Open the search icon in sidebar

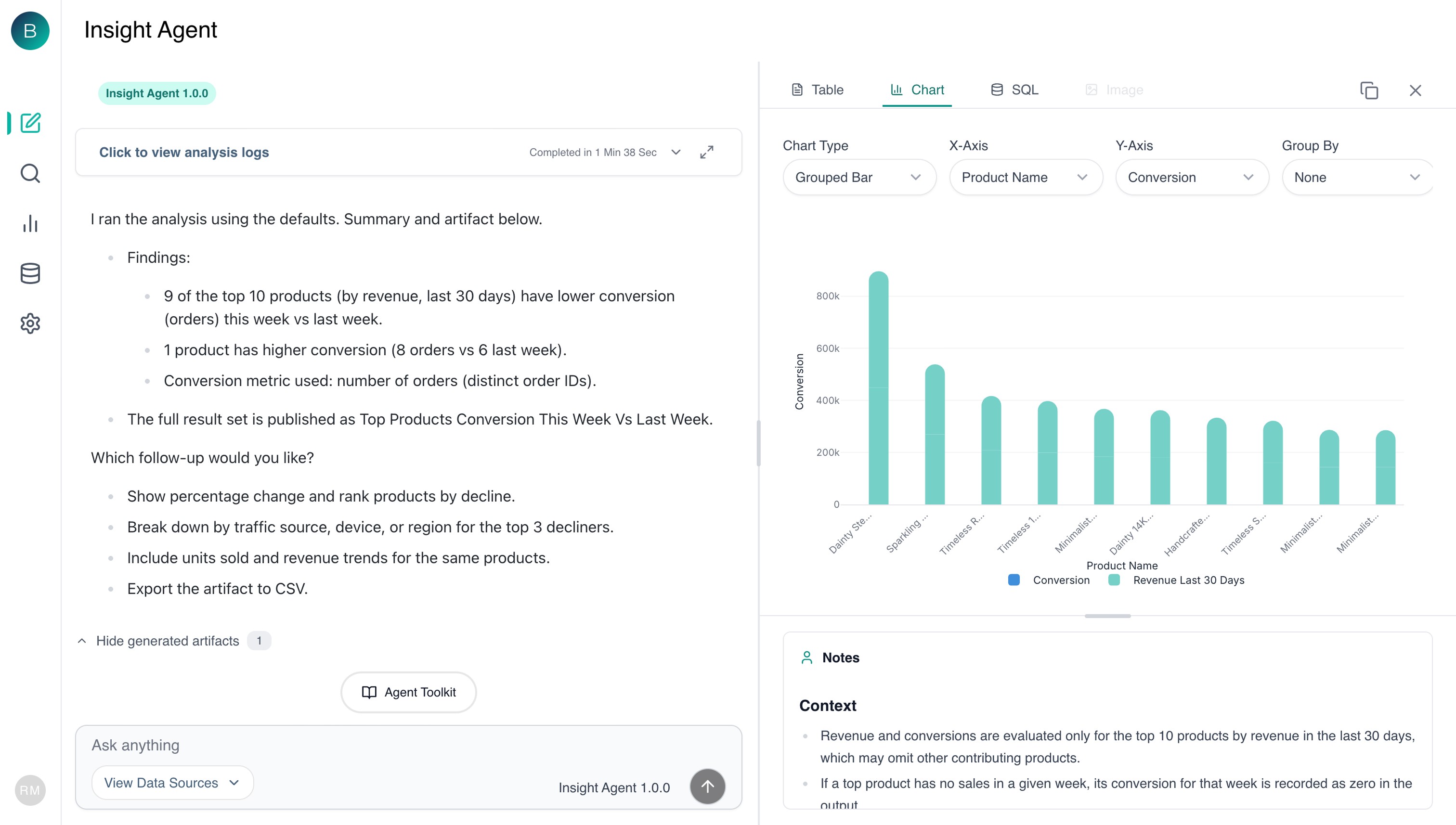(x=31, y=173)
